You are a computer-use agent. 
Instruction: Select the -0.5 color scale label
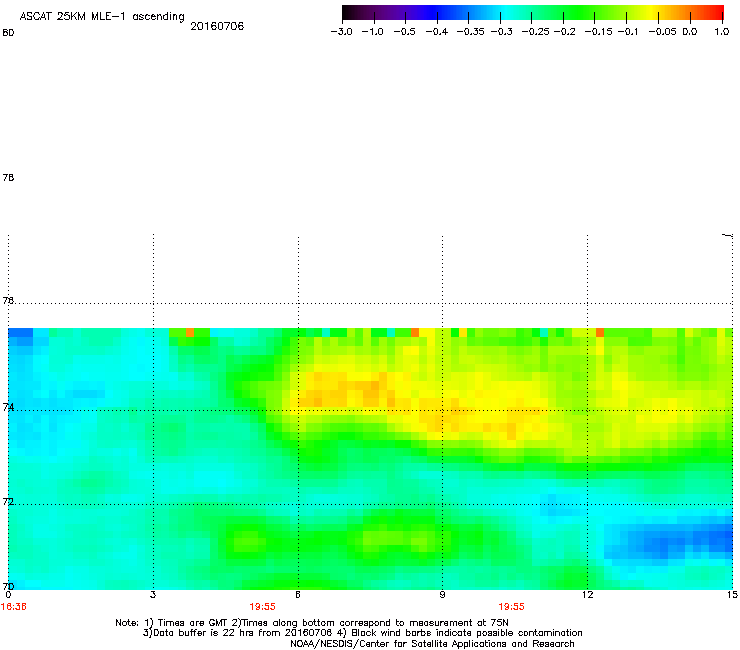(404, 32)
